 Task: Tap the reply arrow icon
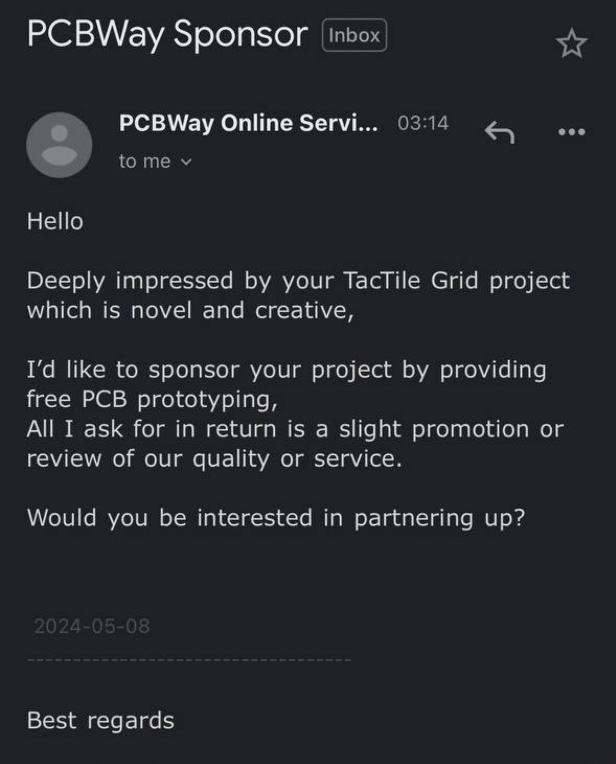pos(499,132)
